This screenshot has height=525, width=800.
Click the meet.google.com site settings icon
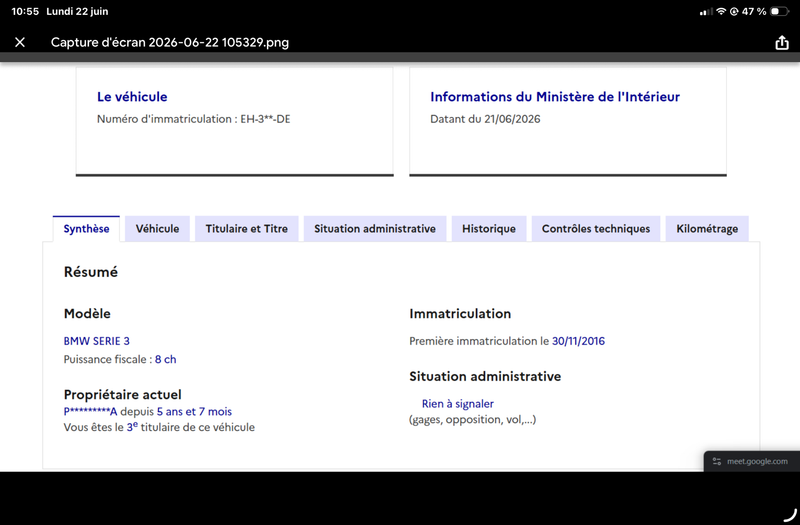[717, 461]
